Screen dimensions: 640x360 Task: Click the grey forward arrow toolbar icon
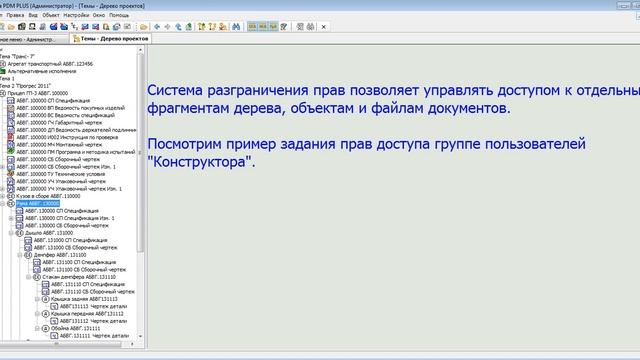167,27
